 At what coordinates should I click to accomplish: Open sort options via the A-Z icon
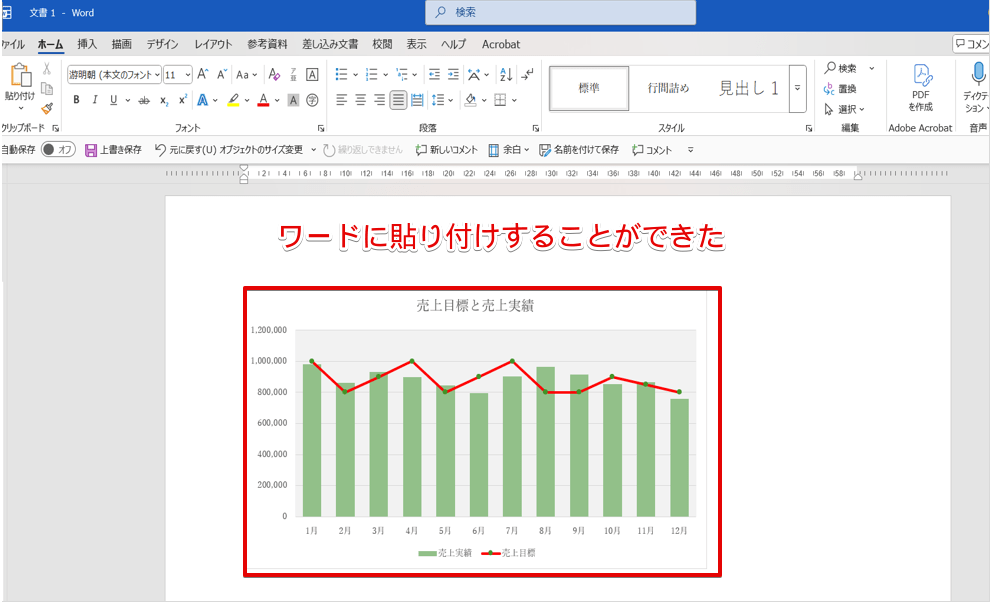point(504,75)
